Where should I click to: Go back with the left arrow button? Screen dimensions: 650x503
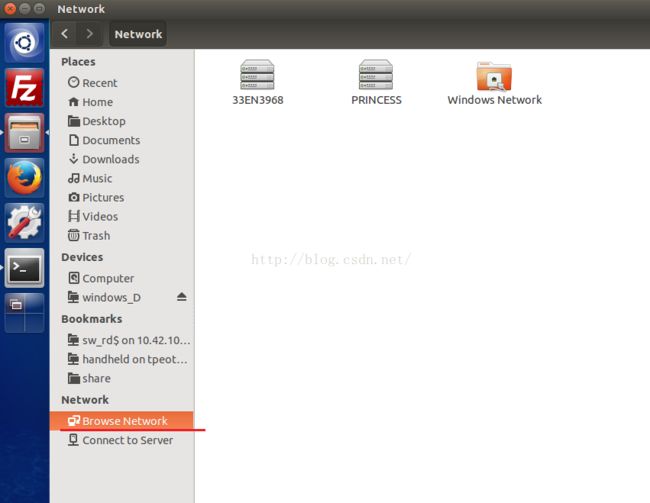coord(65,34)
